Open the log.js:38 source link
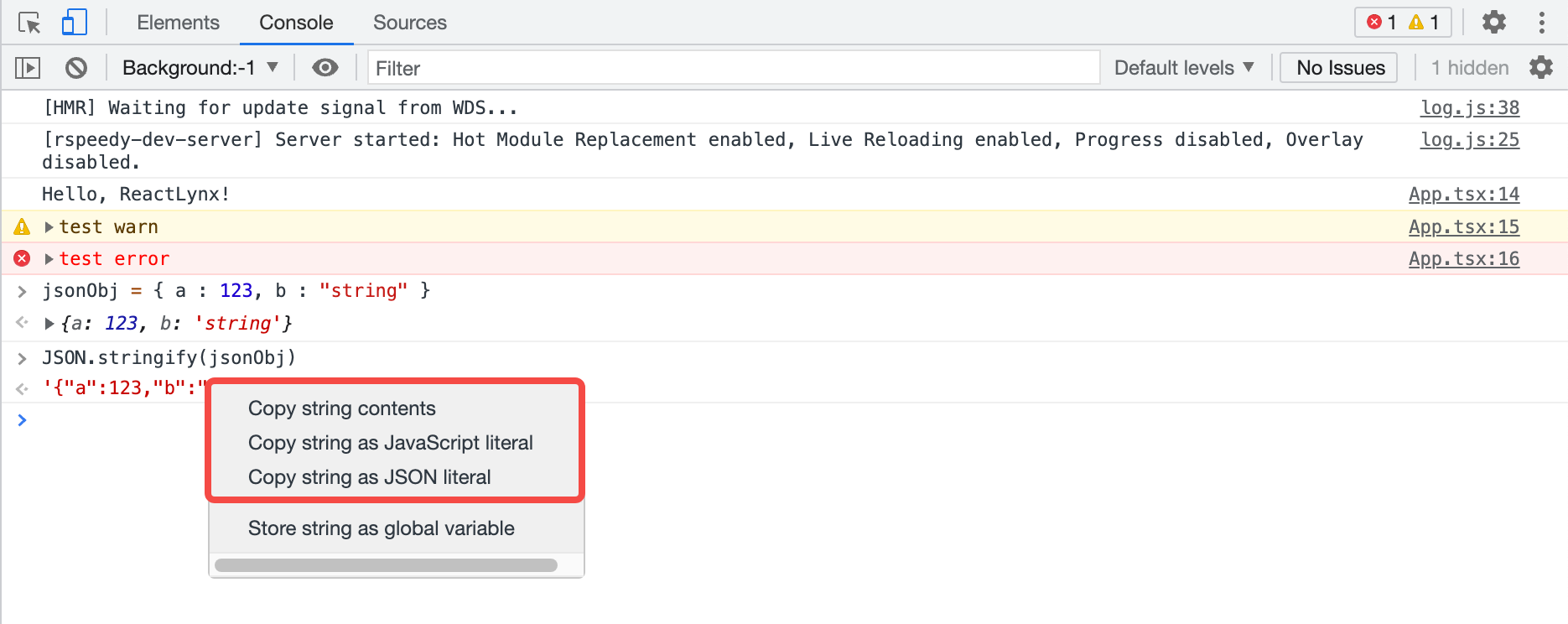The image size is (1568, 624). (1470, 107)
